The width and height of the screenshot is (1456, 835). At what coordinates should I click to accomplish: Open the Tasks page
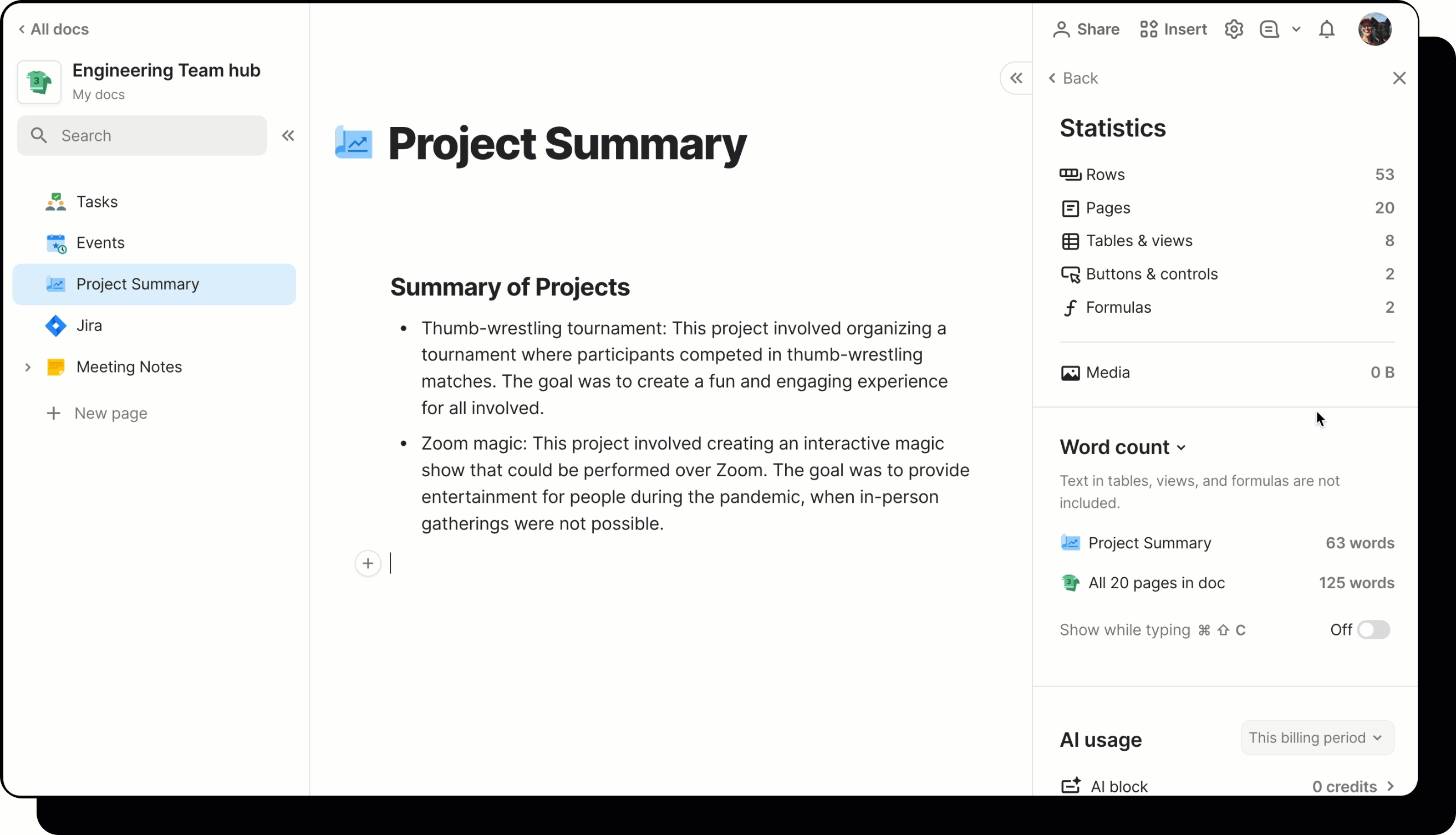point(97,202)
